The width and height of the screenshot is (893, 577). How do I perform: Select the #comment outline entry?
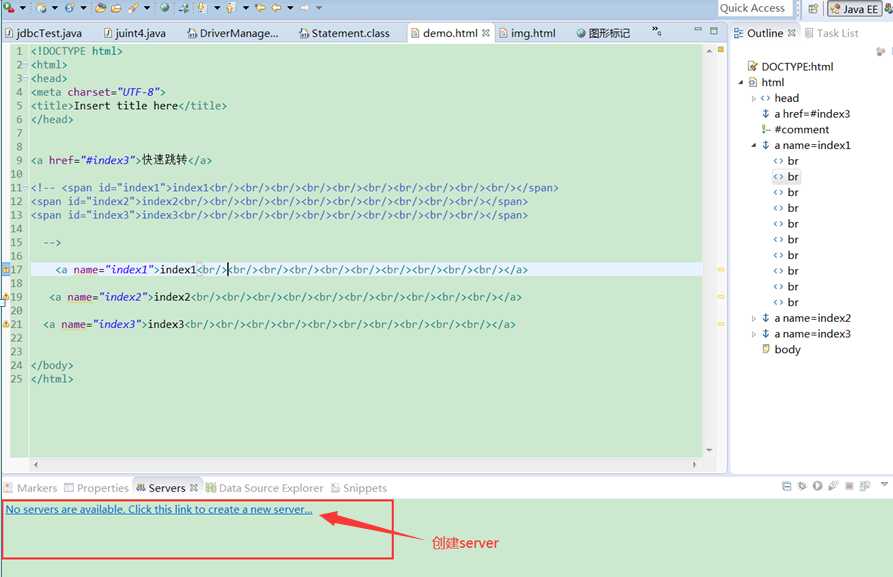click(x=795, y=129)
